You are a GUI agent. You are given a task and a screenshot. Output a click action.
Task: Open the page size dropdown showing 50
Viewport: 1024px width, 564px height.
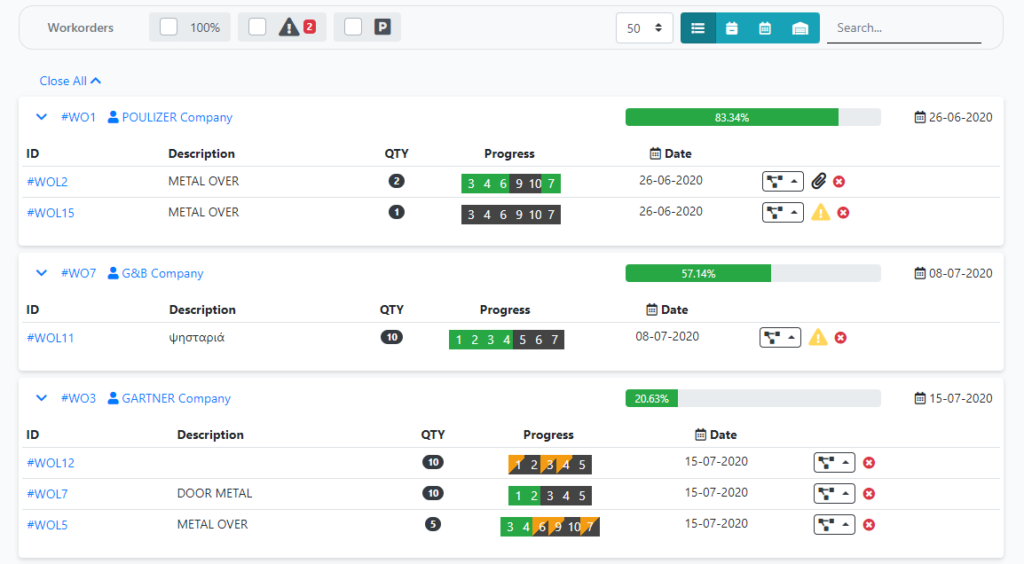coord(644,28)
